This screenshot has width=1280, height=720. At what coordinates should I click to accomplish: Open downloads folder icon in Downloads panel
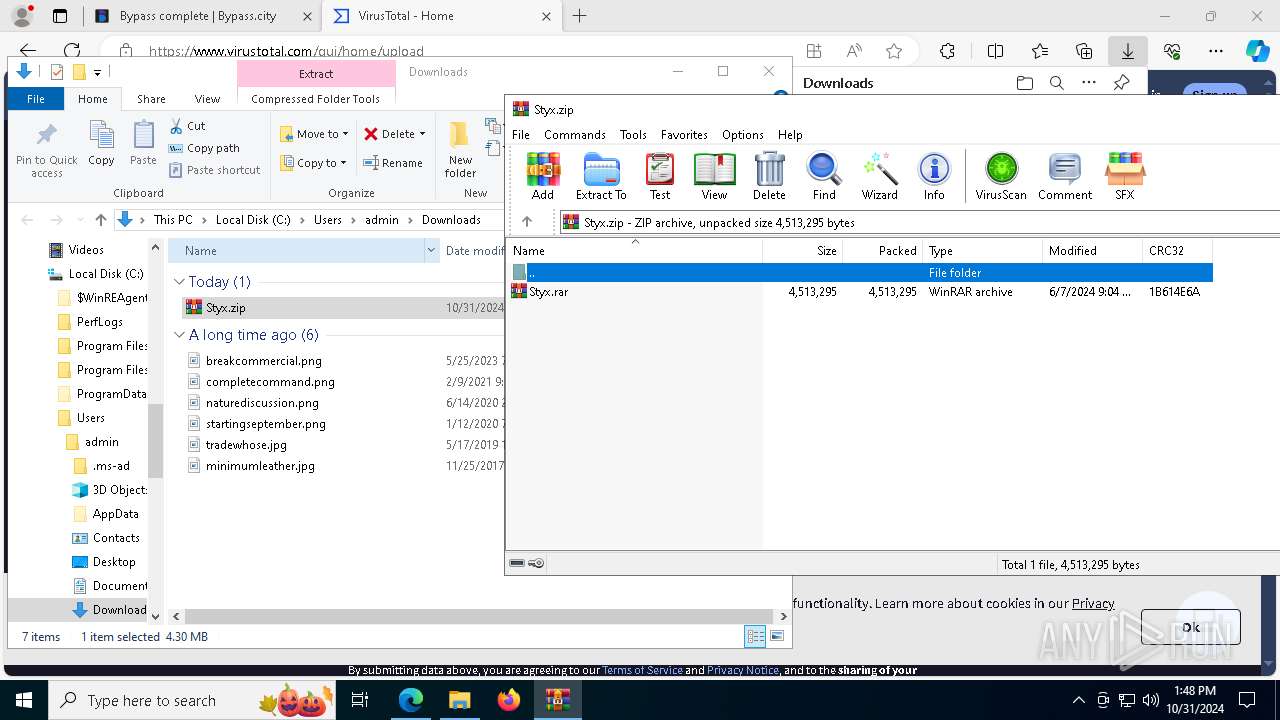(1024, 83)
